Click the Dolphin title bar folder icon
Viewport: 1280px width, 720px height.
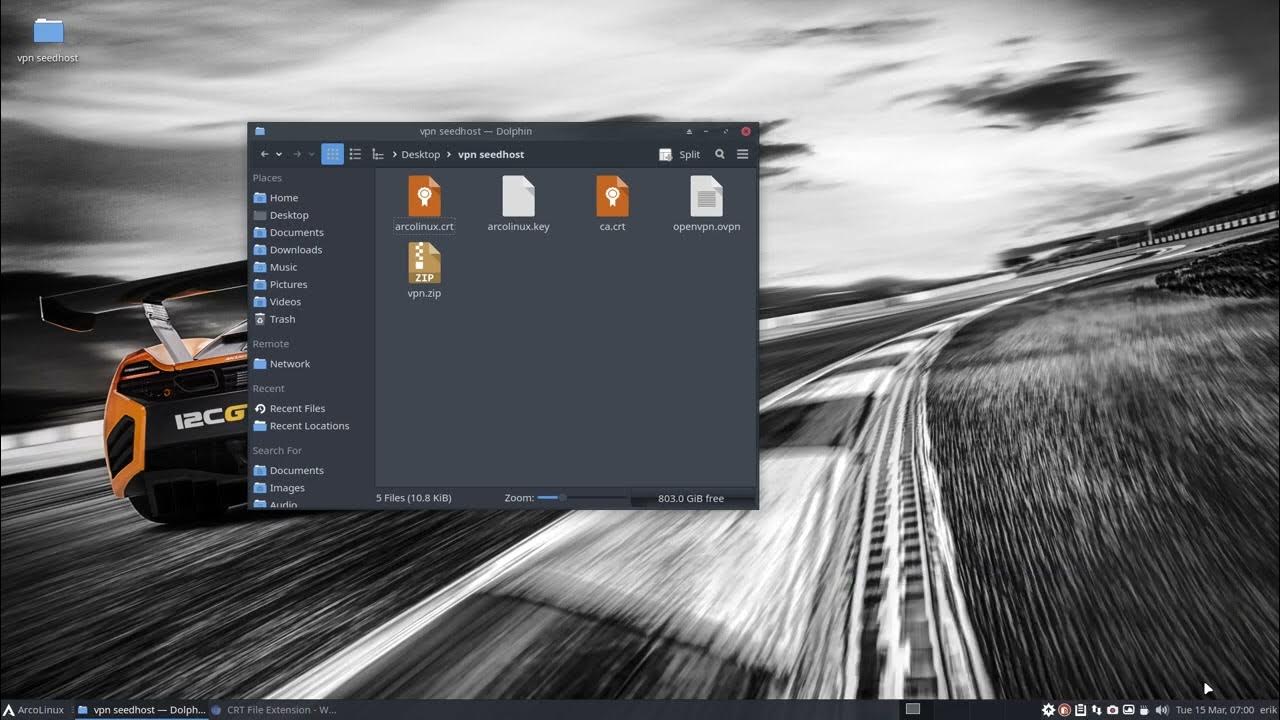point(260,131)
